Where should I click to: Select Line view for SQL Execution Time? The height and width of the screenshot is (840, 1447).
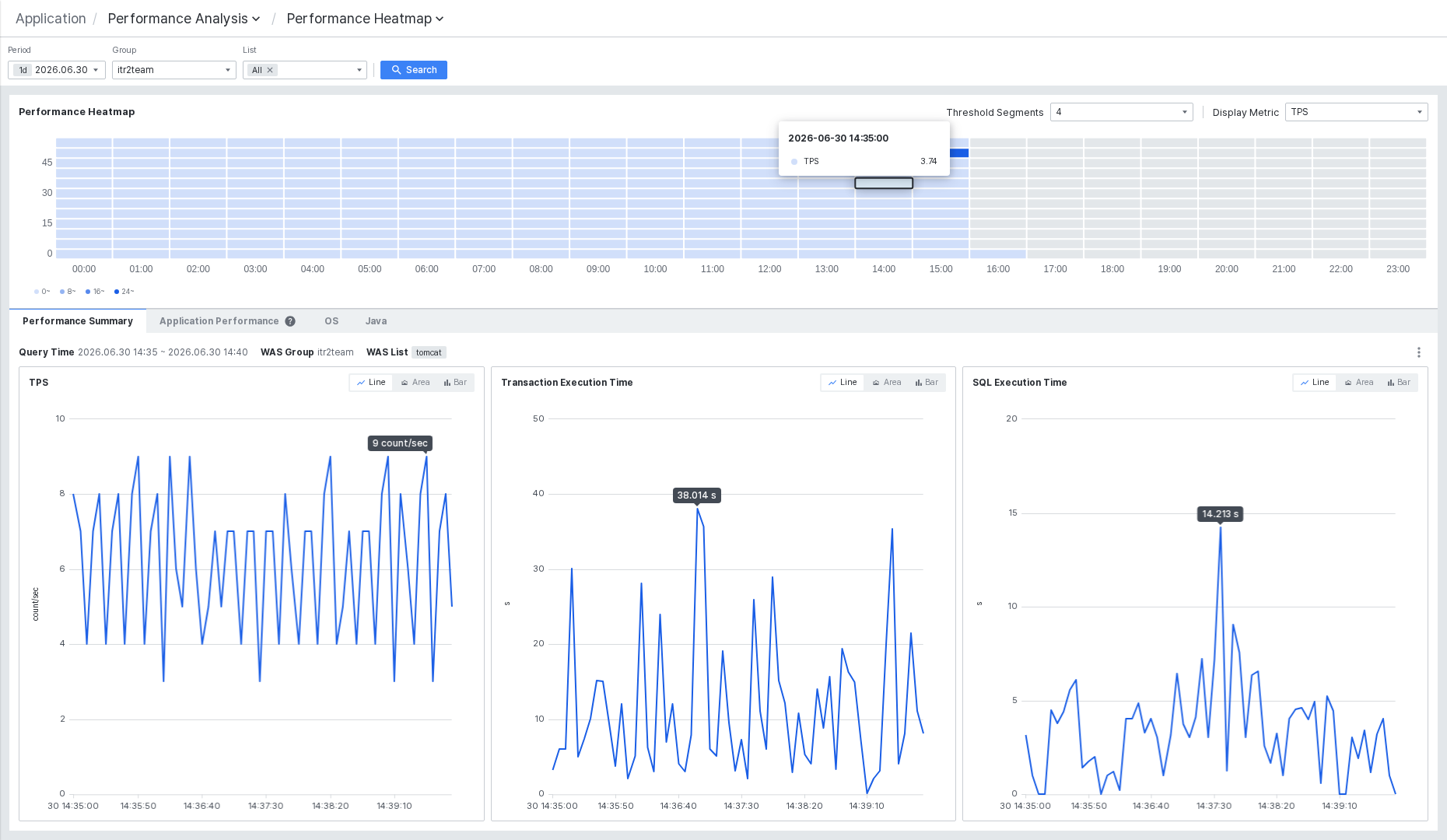click(x=1315, y=383)
